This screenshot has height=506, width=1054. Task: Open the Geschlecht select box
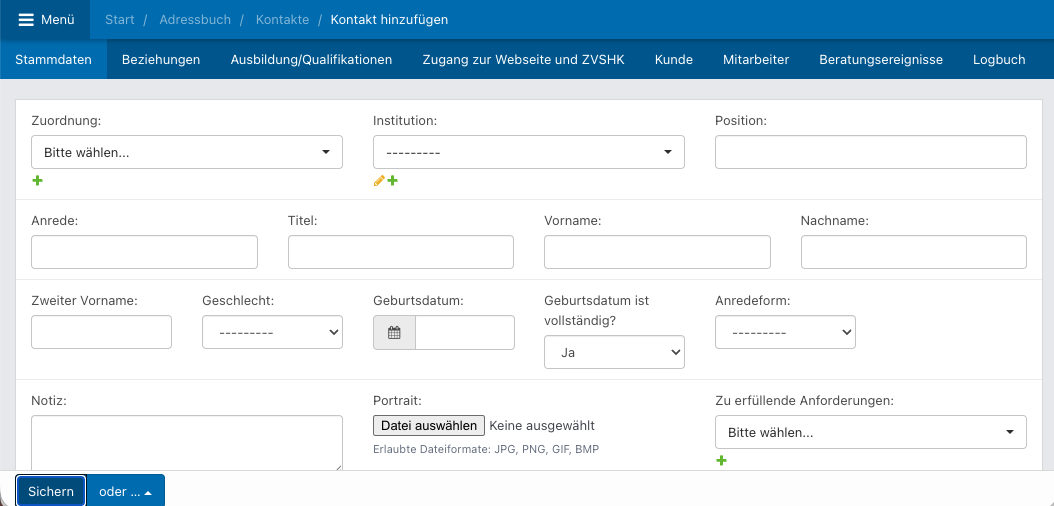(x=272, y=332)
